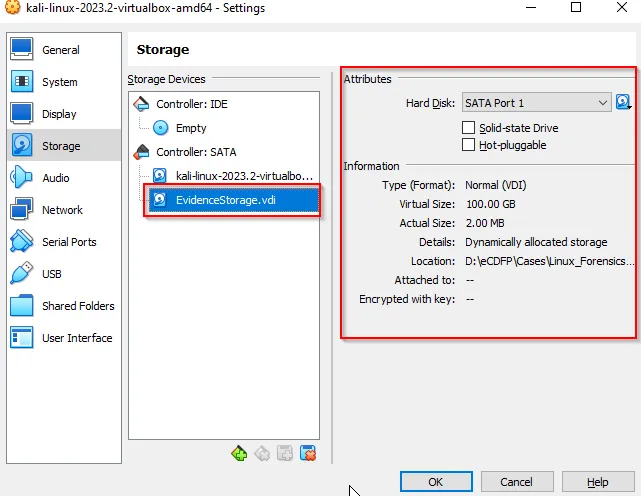Screen dimensions: 641x496
Task: Click the SATA controller icon
Action: (x=141, y=152)
